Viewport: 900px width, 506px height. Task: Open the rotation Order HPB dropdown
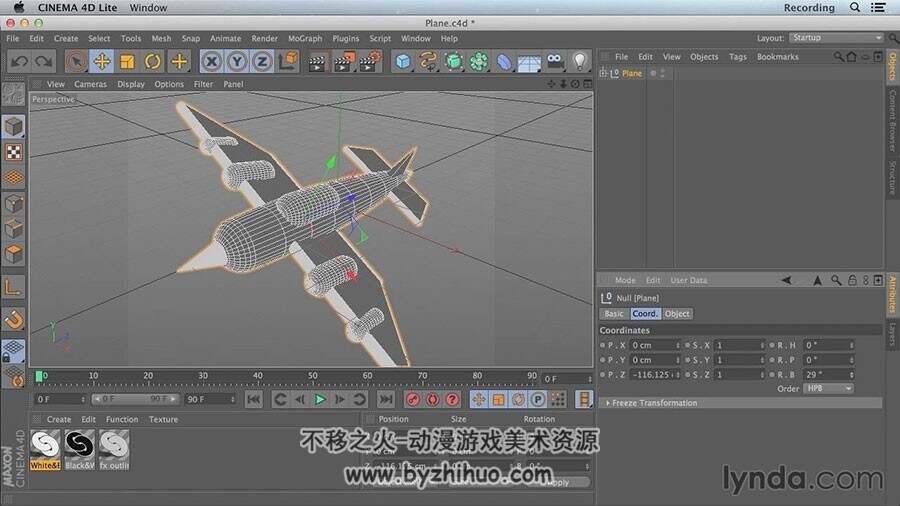[x=828, y=388]
